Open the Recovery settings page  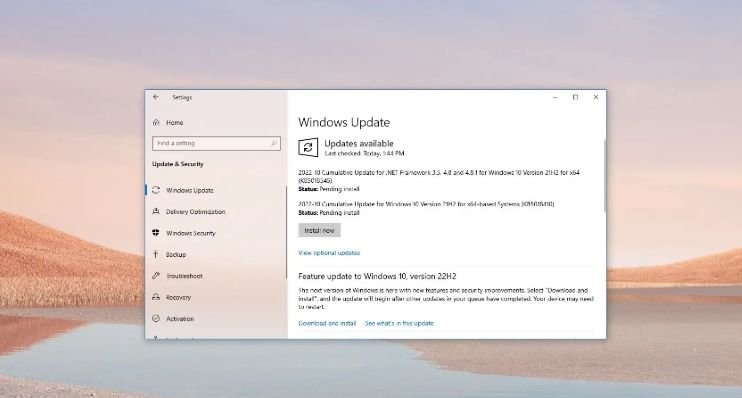tap(178, 298)
